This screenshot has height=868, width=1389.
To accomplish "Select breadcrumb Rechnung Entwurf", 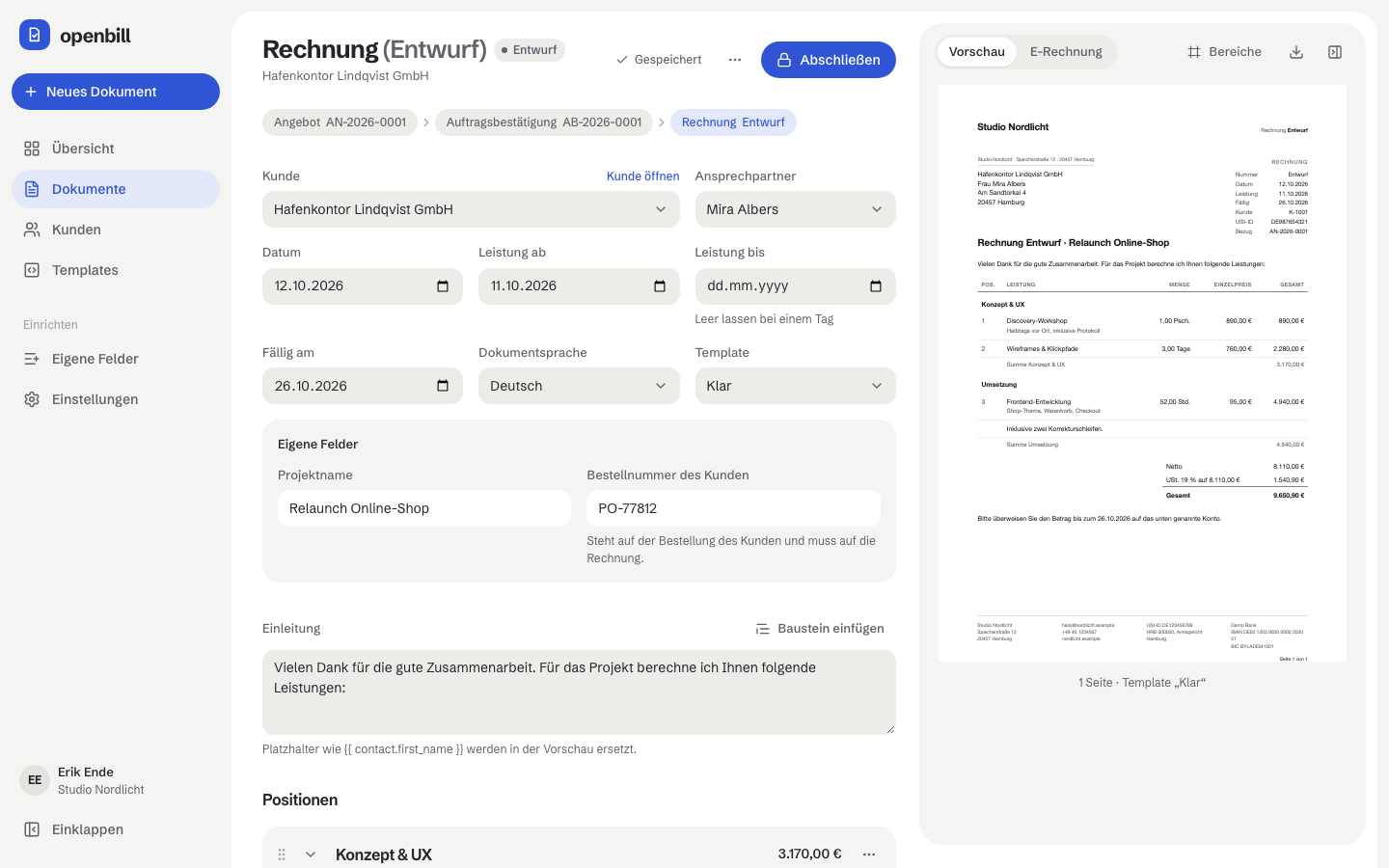I will click(x=733, y=122).
